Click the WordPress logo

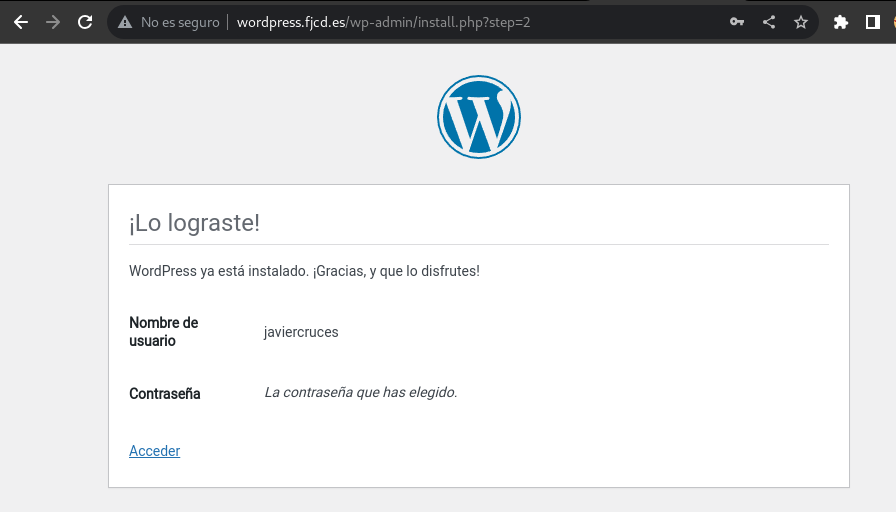[x=479, y=117]
